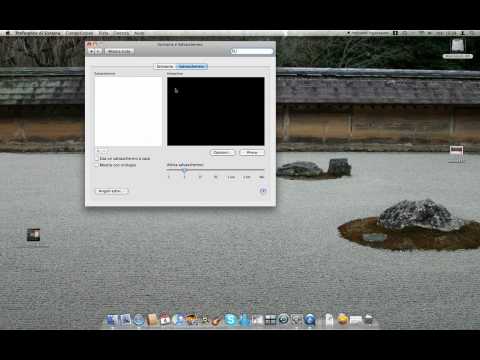Click the black screensaver preview area

point(216,111)
